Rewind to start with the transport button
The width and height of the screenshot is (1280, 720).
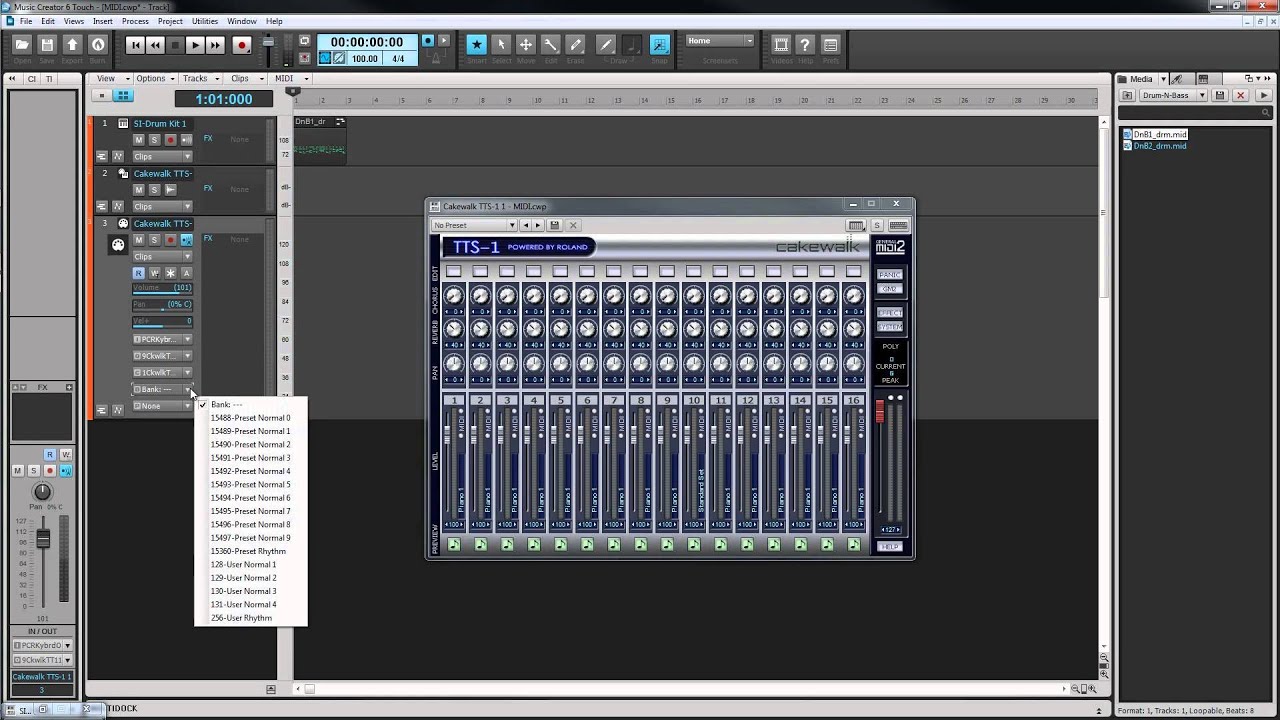(135, 45)
